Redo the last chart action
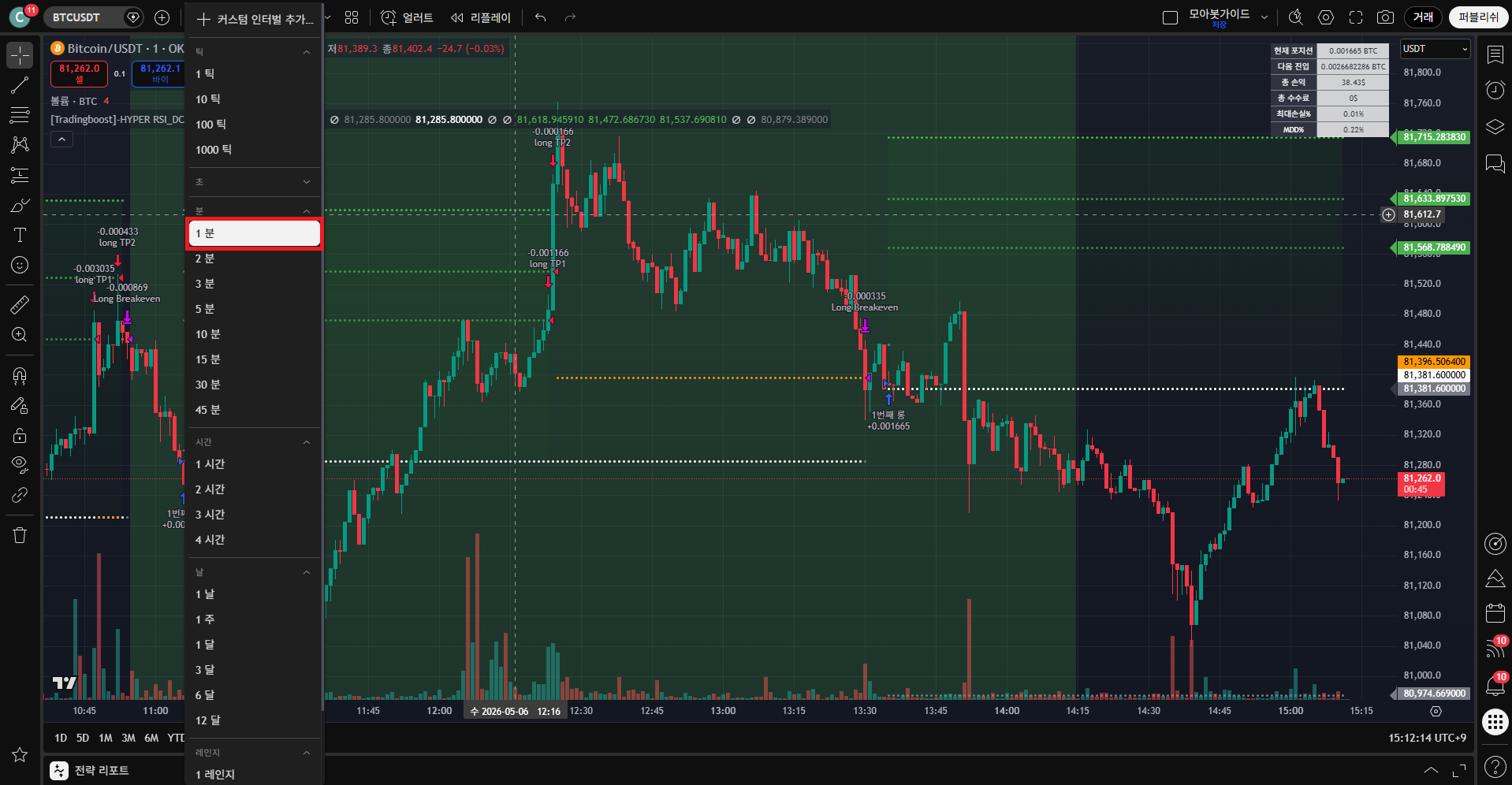 click(570, 17)
